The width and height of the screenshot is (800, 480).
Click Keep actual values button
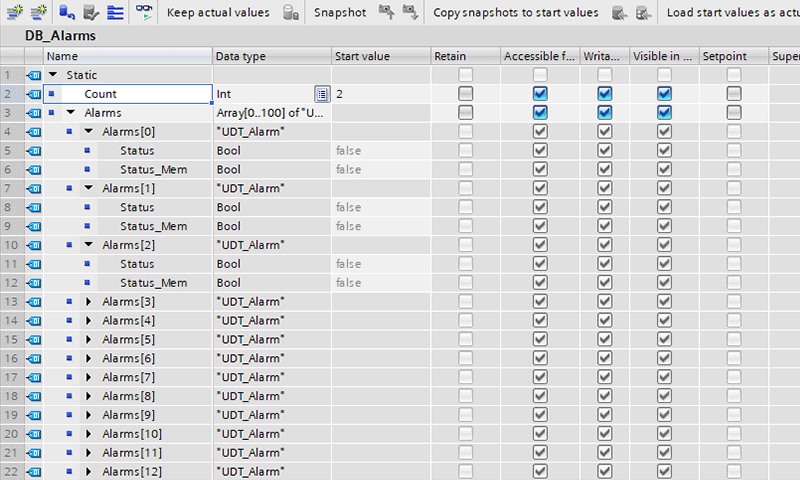pos(218,12)
